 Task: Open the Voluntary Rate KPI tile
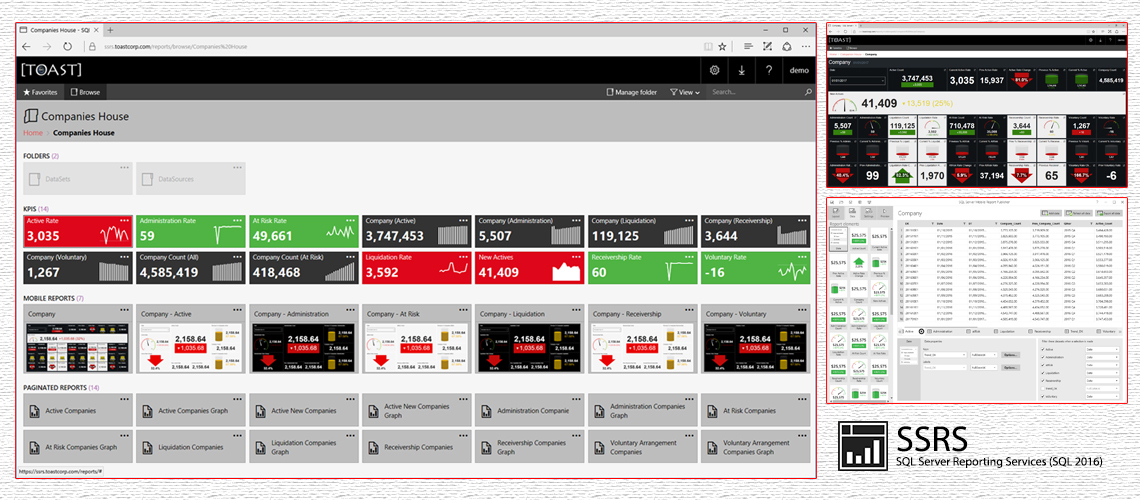[x=755, y=267]
